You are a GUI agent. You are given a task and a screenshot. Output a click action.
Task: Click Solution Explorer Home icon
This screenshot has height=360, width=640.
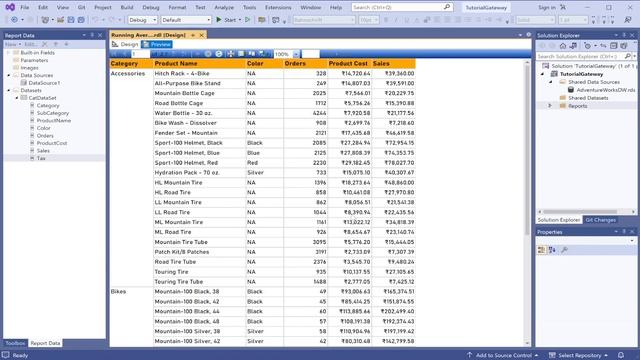click(563, 46)
